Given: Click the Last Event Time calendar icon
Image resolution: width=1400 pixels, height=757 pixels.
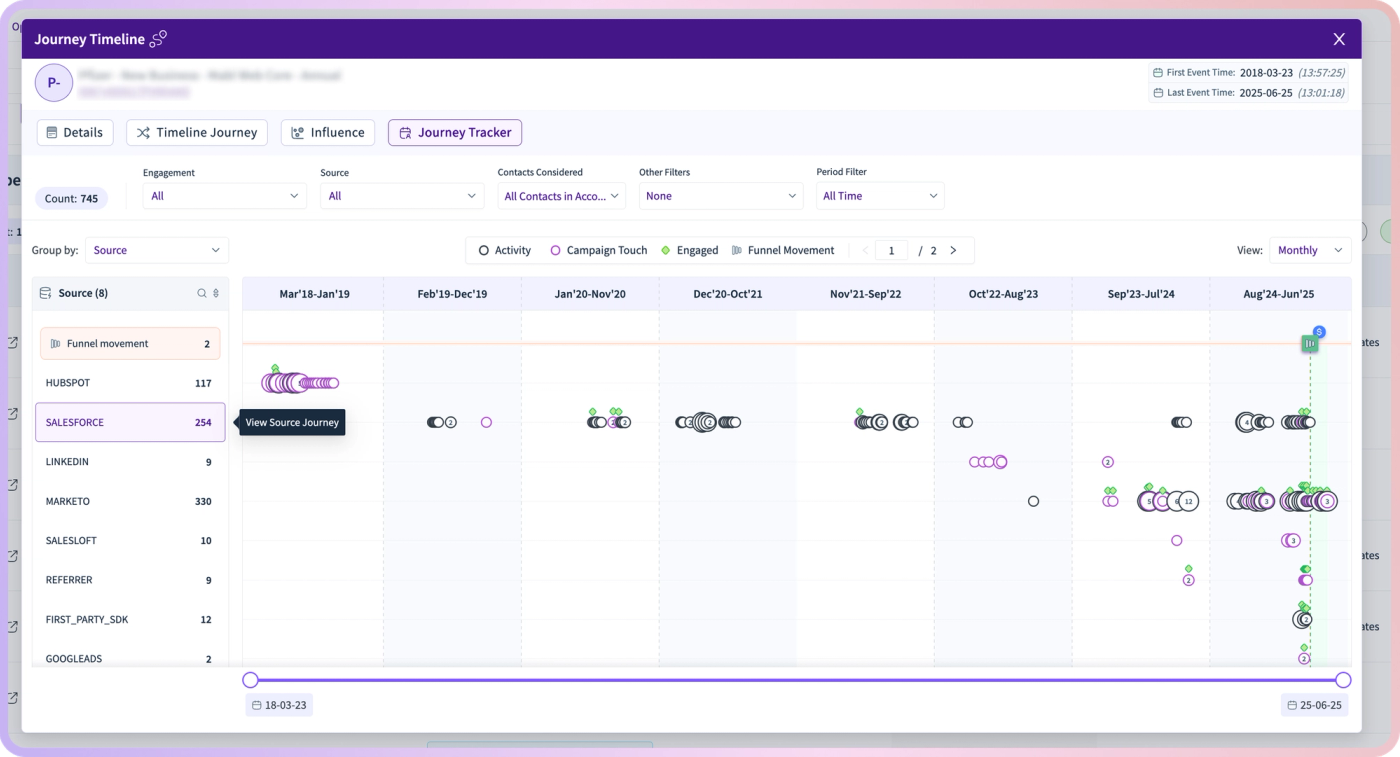Looking at the screenshot, I should tap(1158, 92).
